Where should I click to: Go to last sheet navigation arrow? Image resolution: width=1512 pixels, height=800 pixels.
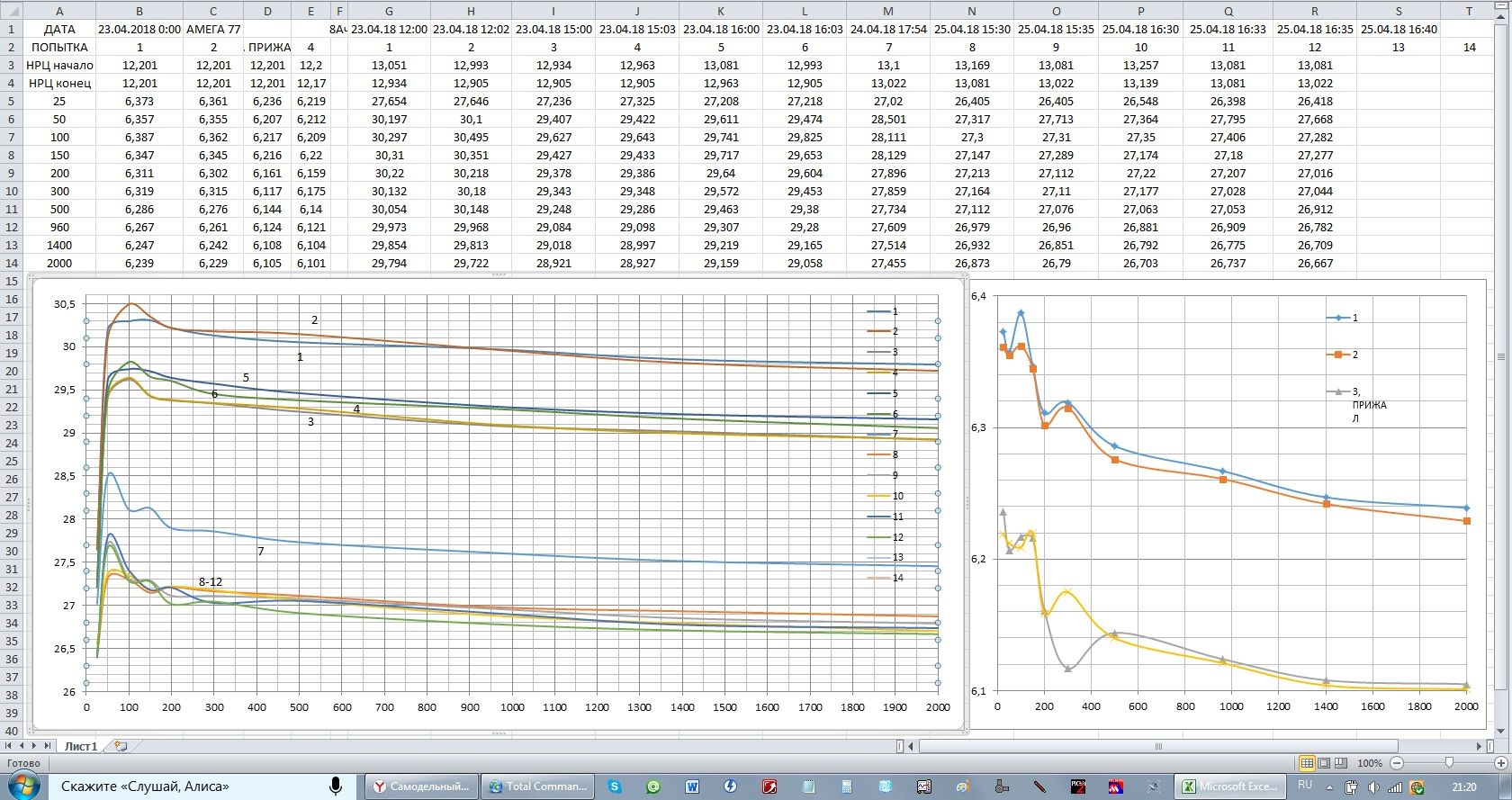(48, 746)
